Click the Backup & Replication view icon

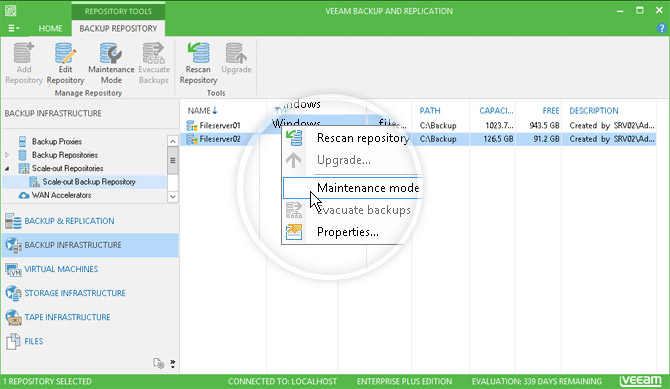pos(13,221)
